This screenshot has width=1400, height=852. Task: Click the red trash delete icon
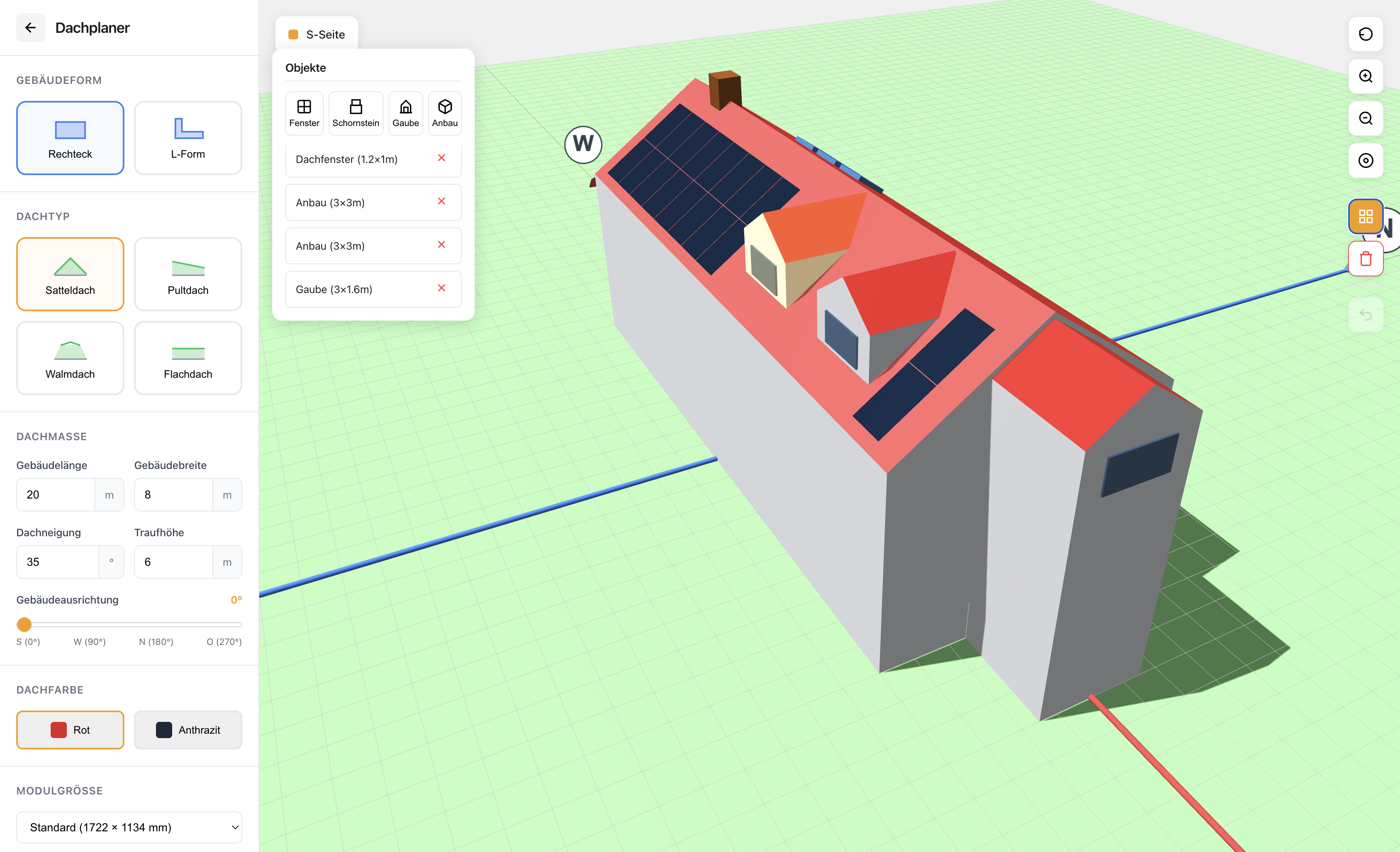pyautogui.click(x=1365, y=259)
